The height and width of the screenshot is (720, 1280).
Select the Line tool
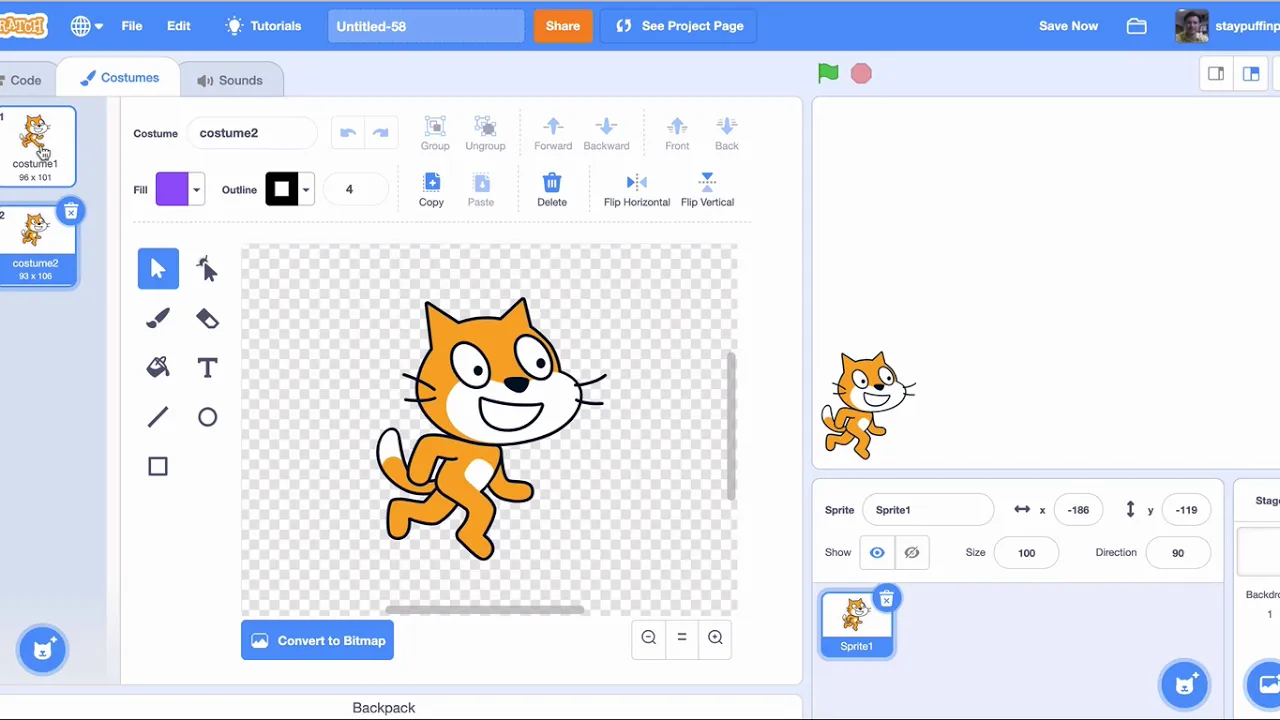point(158,417)
